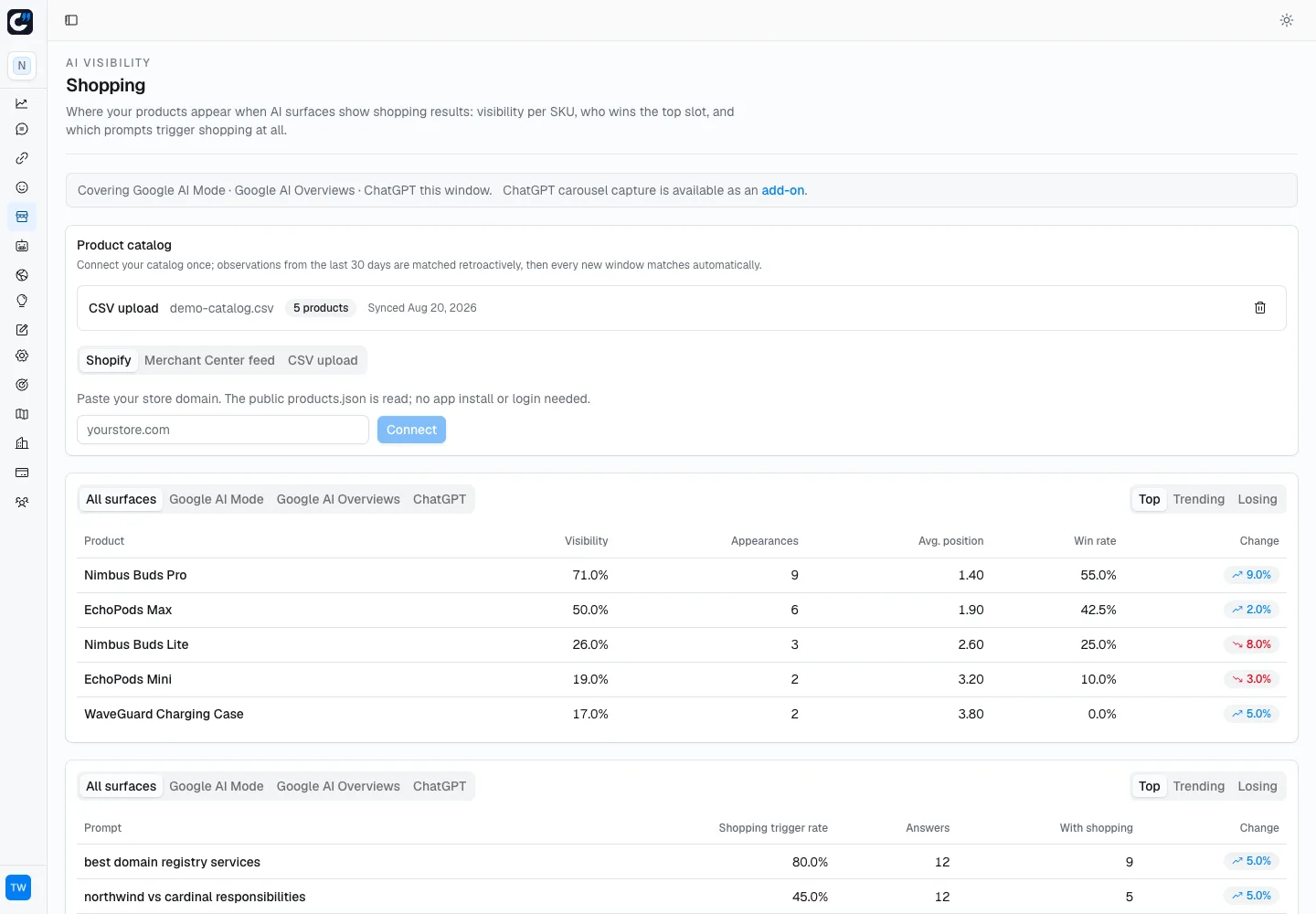
Task: Select Top sort in prompt table
Action: point(1150,786)
